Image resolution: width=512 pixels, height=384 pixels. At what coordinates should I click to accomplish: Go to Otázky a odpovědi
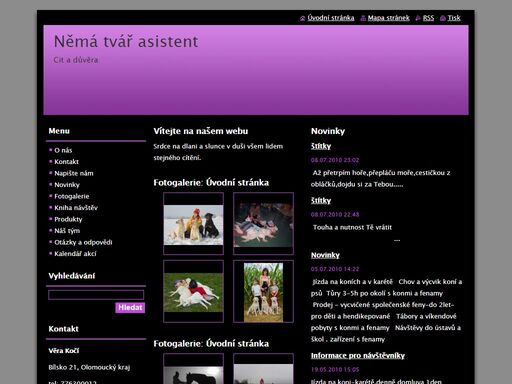click(x=83, y=242)
